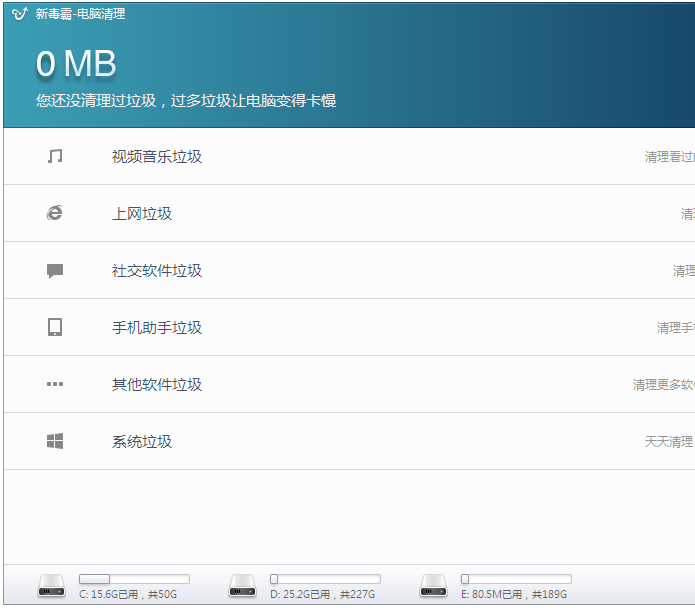Open the 上网垃圾 category label

tap(142, 213)
